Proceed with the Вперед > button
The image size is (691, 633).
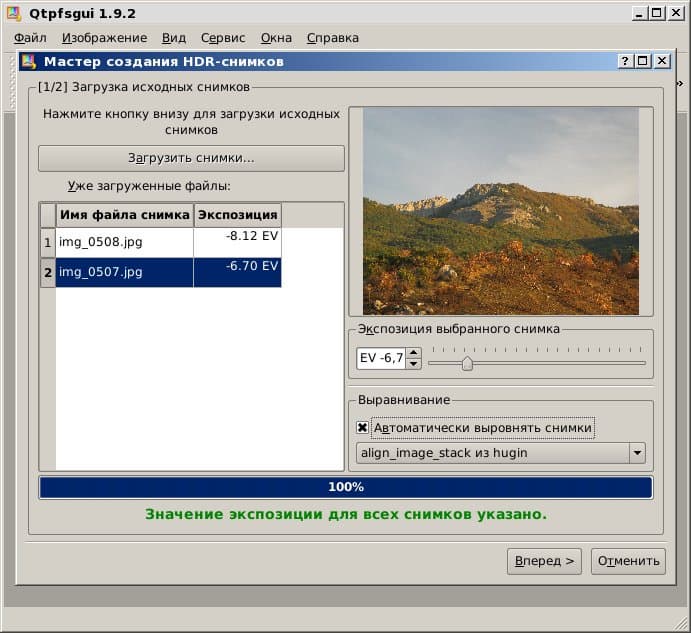pyautogui.click(x=544, y=561)
